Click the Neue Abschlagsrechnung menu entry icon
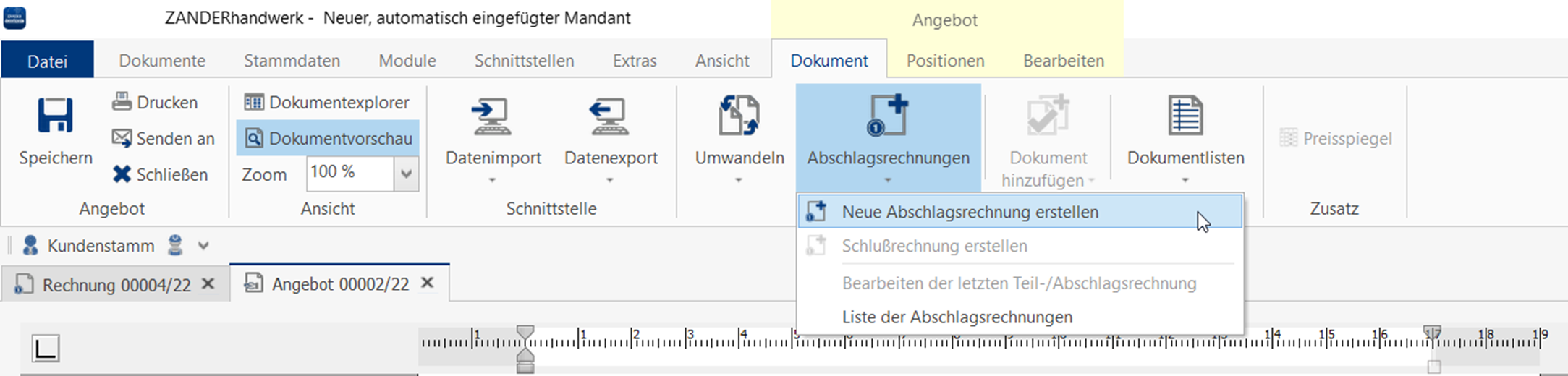1568x376 pixels. pos(816,211)
